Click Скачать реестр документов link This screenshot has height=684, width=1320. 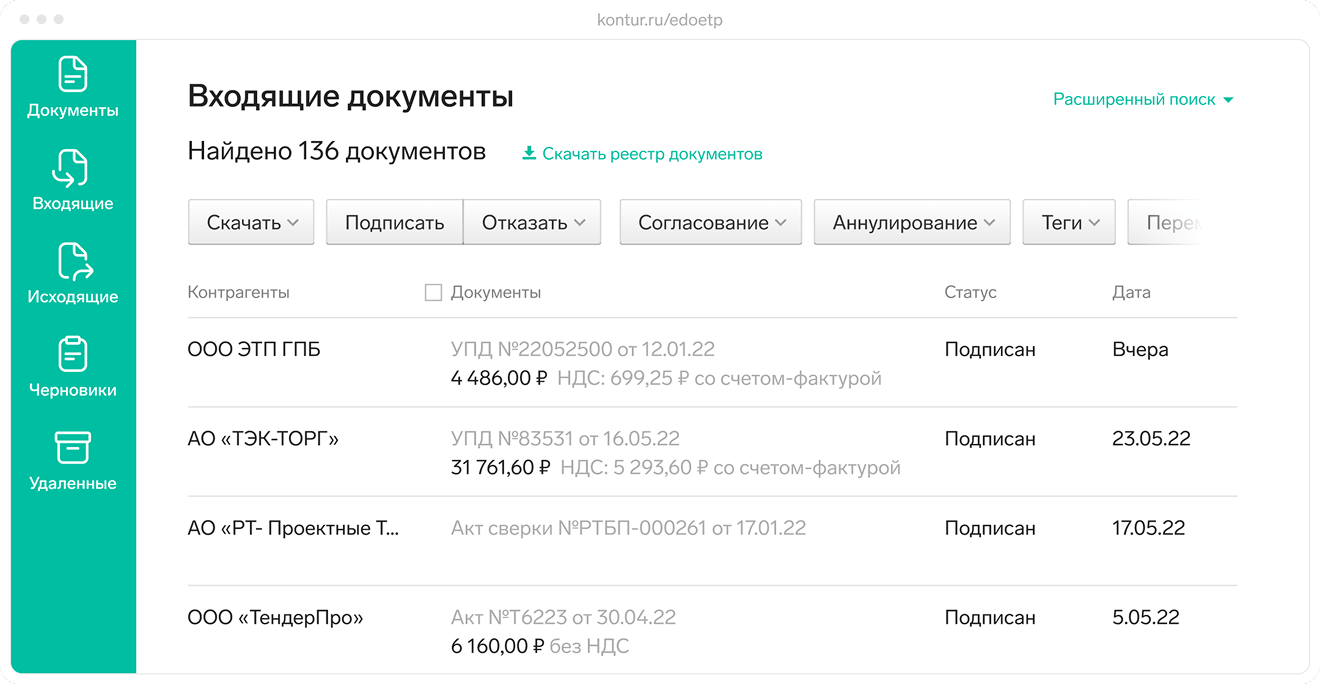652,154
